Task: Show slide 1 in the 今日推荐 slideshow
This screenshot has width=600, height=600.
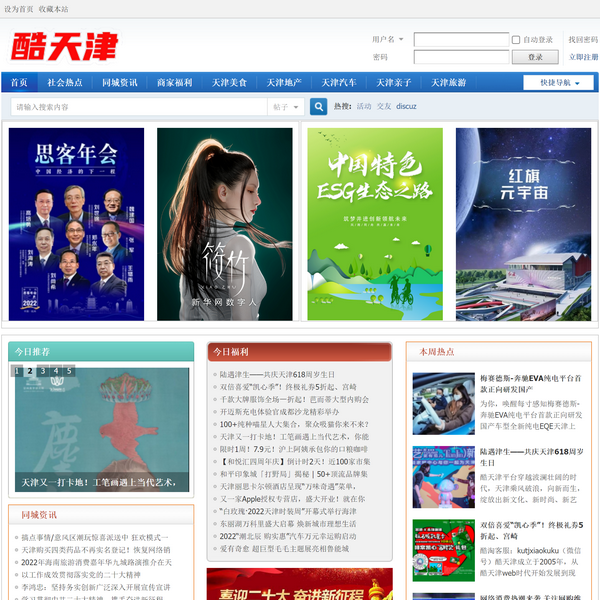Action: click(17, 371)
